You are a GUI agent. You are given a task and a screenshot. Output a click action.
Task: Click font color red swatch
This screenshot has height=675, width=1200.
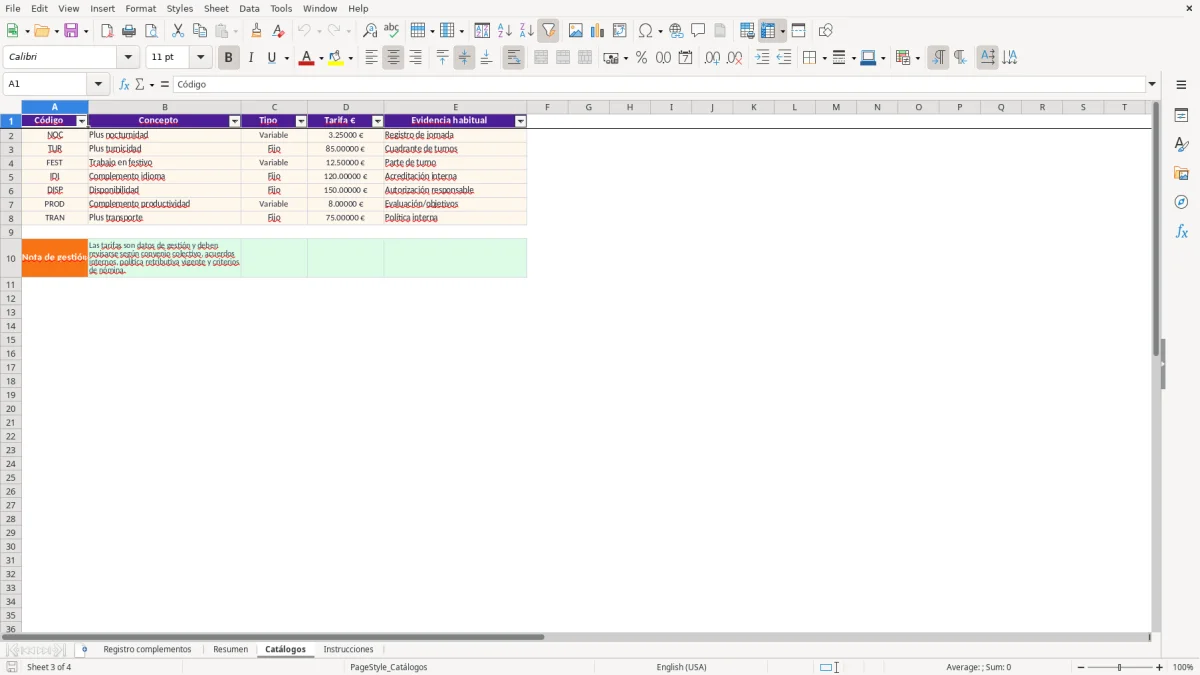(x=306, y=58)
